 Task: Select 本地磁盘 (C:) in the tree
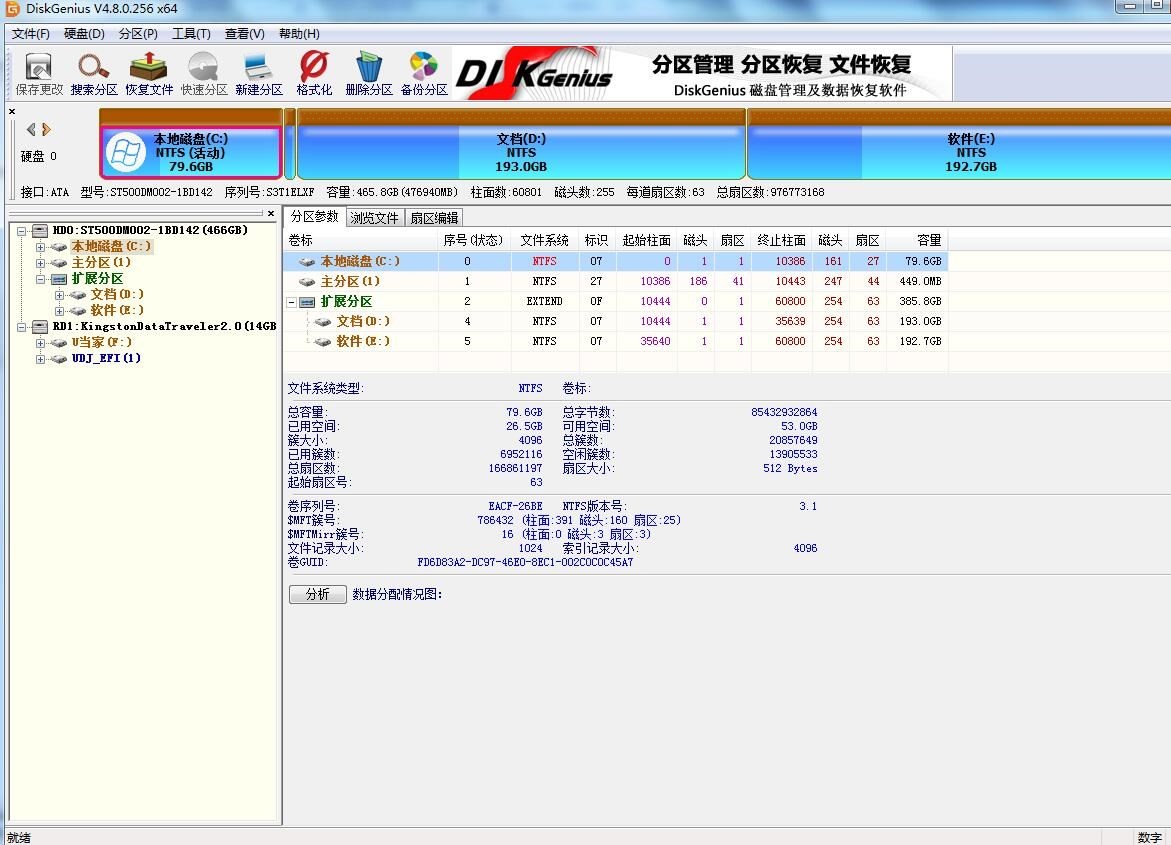(x=111, y=247)
